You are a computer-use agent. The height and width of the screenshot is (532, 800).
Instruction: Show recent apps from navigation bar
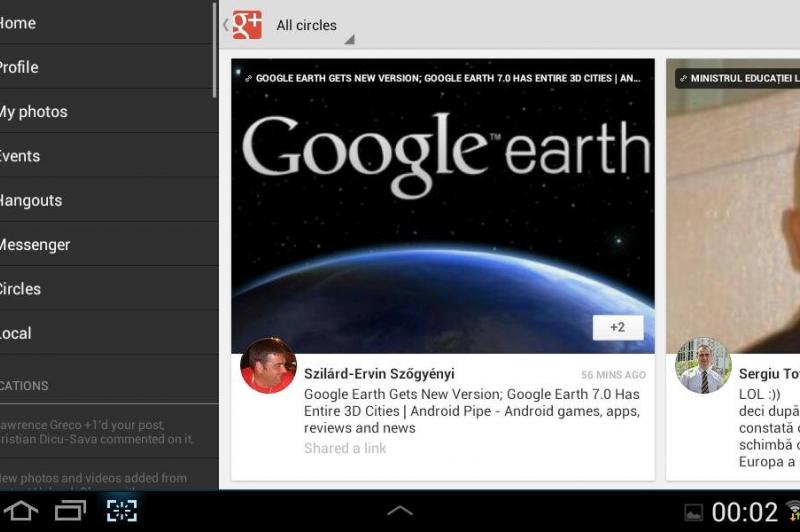pos(70,511)
